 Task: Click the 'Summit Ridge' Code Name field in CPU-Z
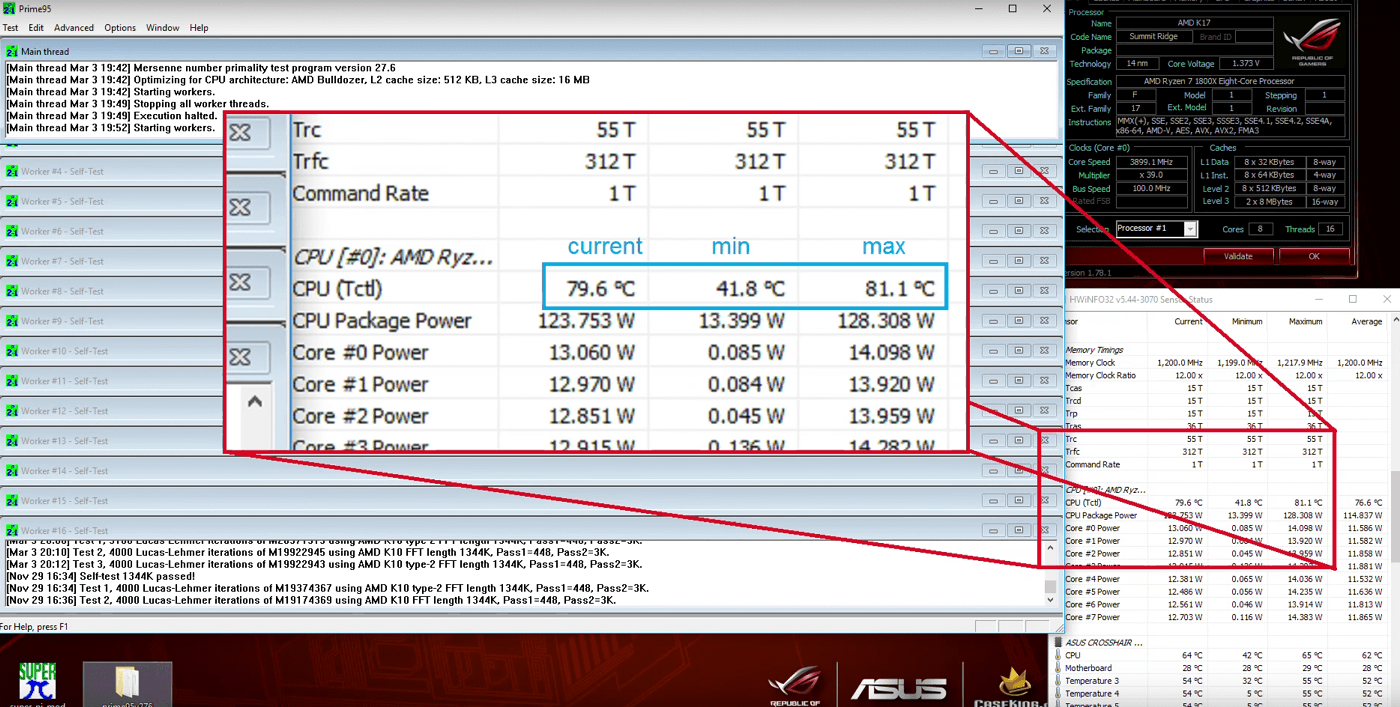click(x=1153, y=37)
